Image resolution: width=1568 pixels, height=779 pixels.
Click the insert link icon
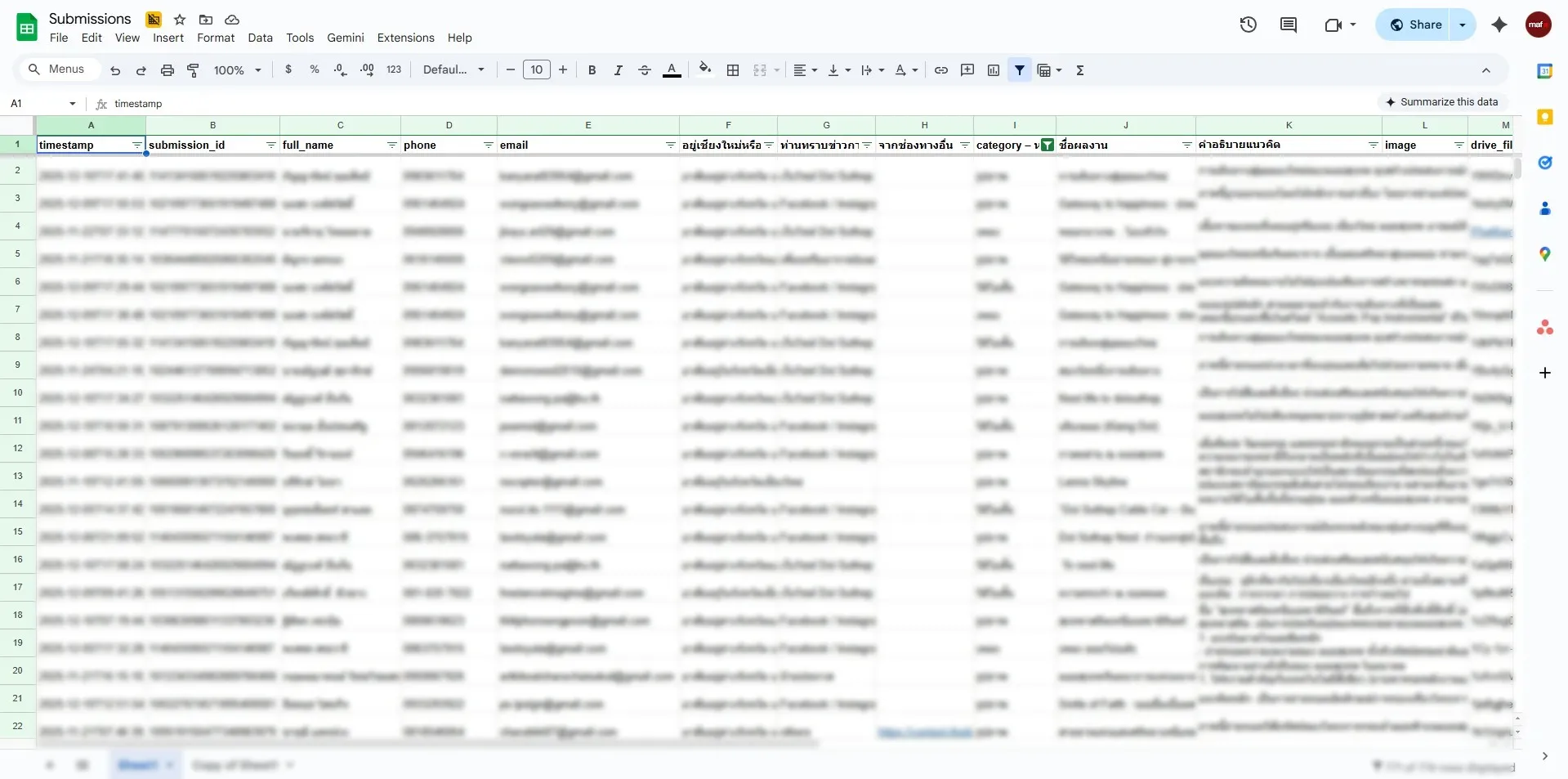point(941,70)
